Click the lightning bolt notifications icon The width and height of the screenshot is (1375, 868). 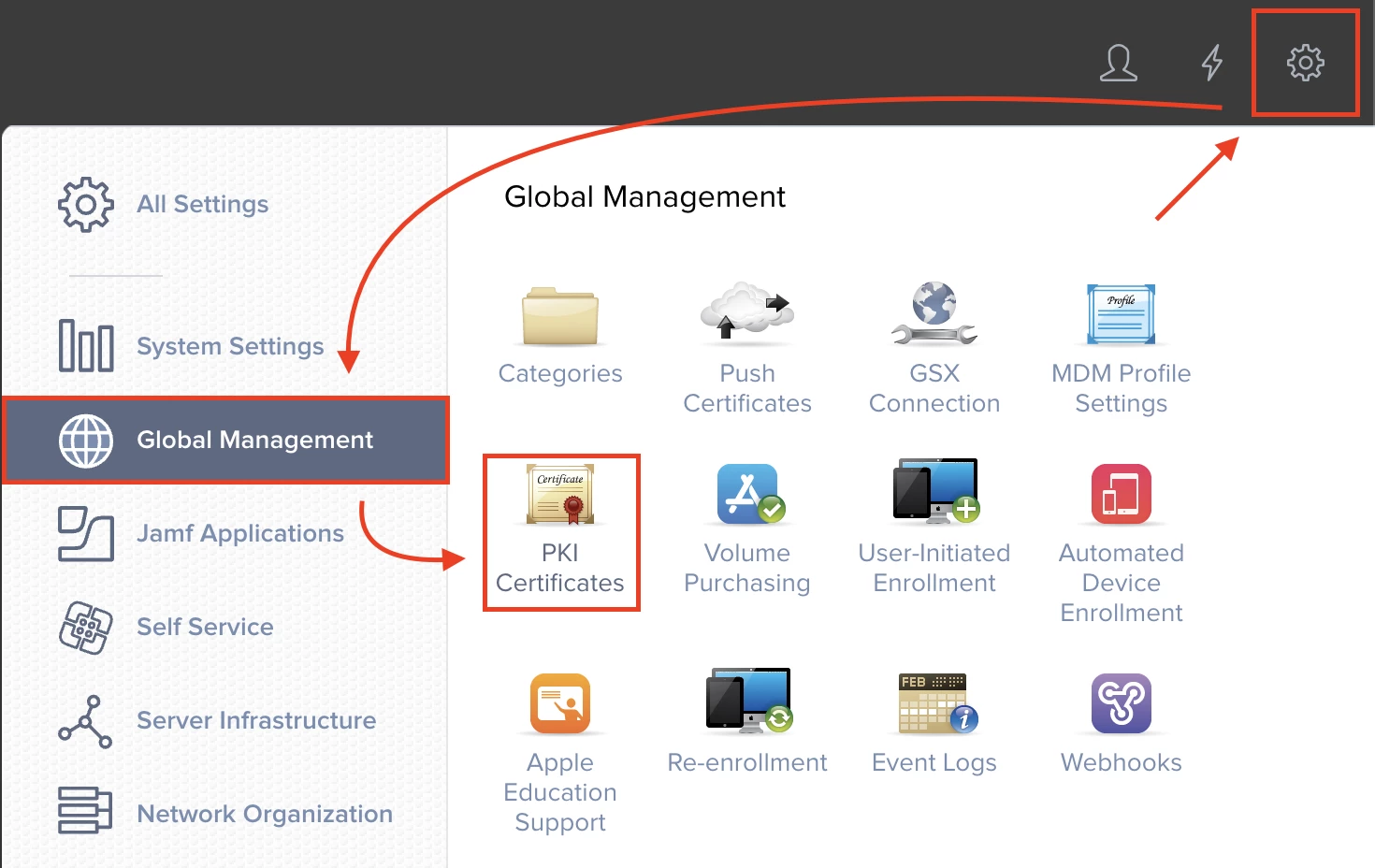[x=1212, y=63]
